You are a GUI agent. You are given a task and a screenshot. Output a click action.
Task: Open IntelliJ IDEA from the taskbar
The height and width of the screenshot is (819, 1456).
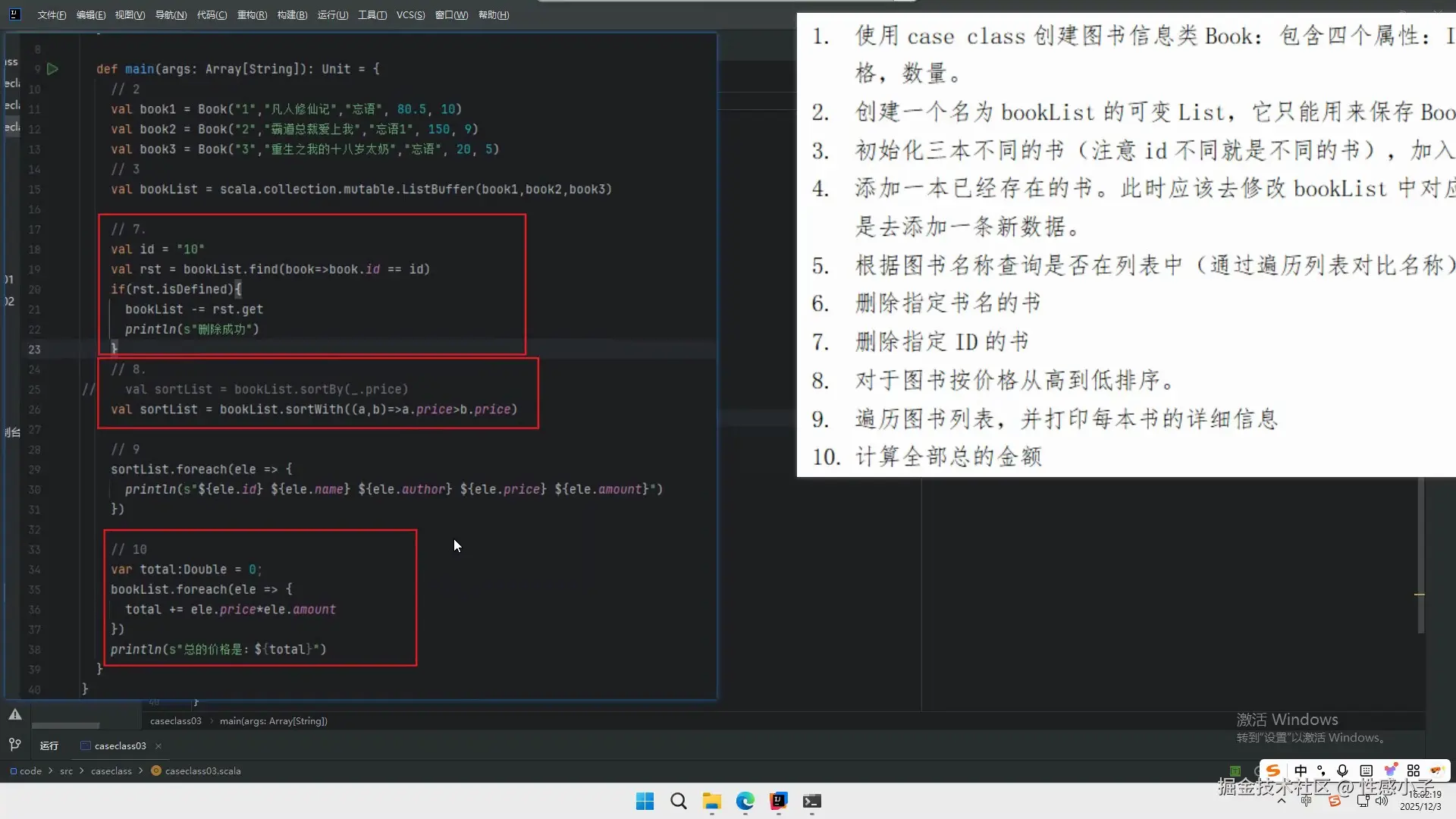[x=778, y=801]
